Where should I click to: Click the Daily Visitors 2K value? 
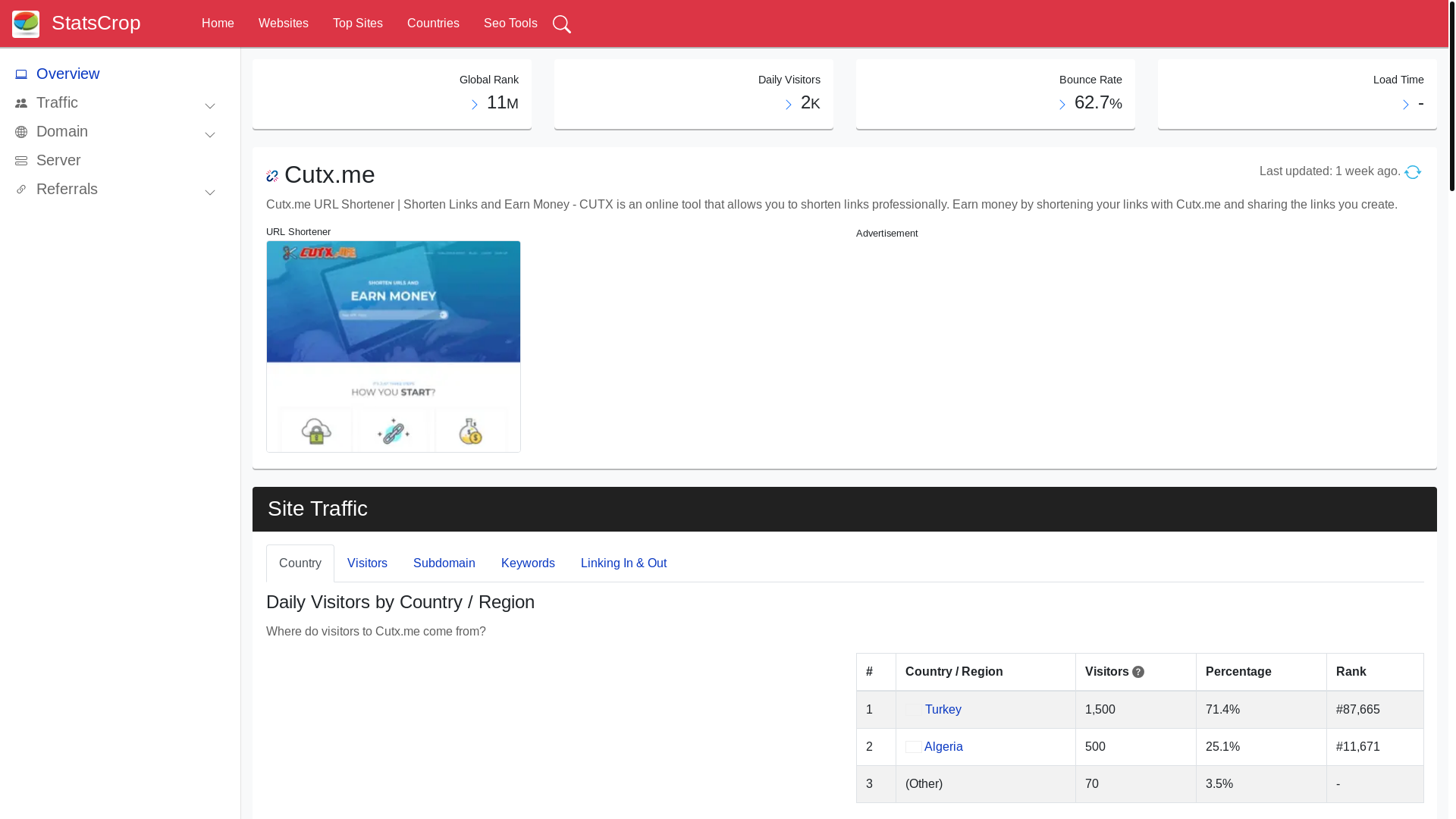click(810, 102)
